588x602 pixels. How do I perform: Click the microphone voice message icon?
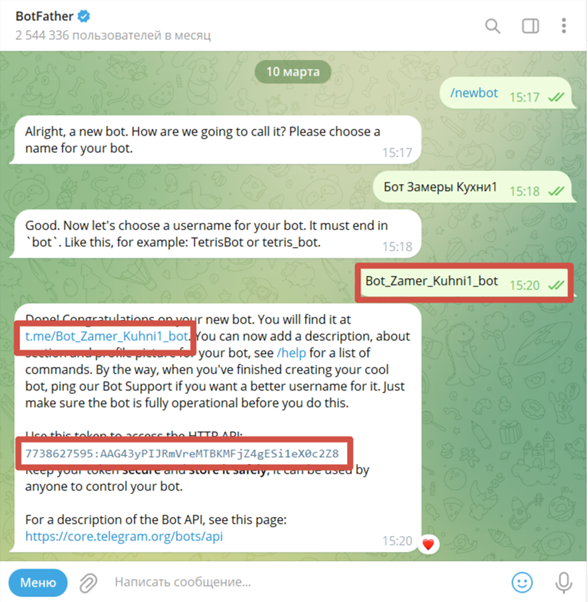click(x=563, y=582)
